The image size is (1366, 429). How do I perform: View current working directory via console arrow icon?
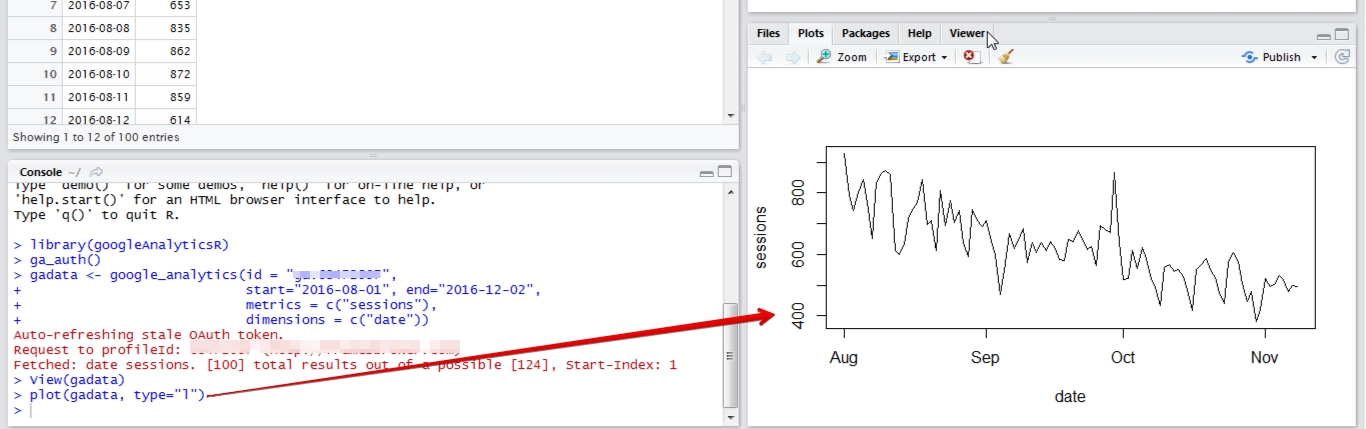[96, 172]
